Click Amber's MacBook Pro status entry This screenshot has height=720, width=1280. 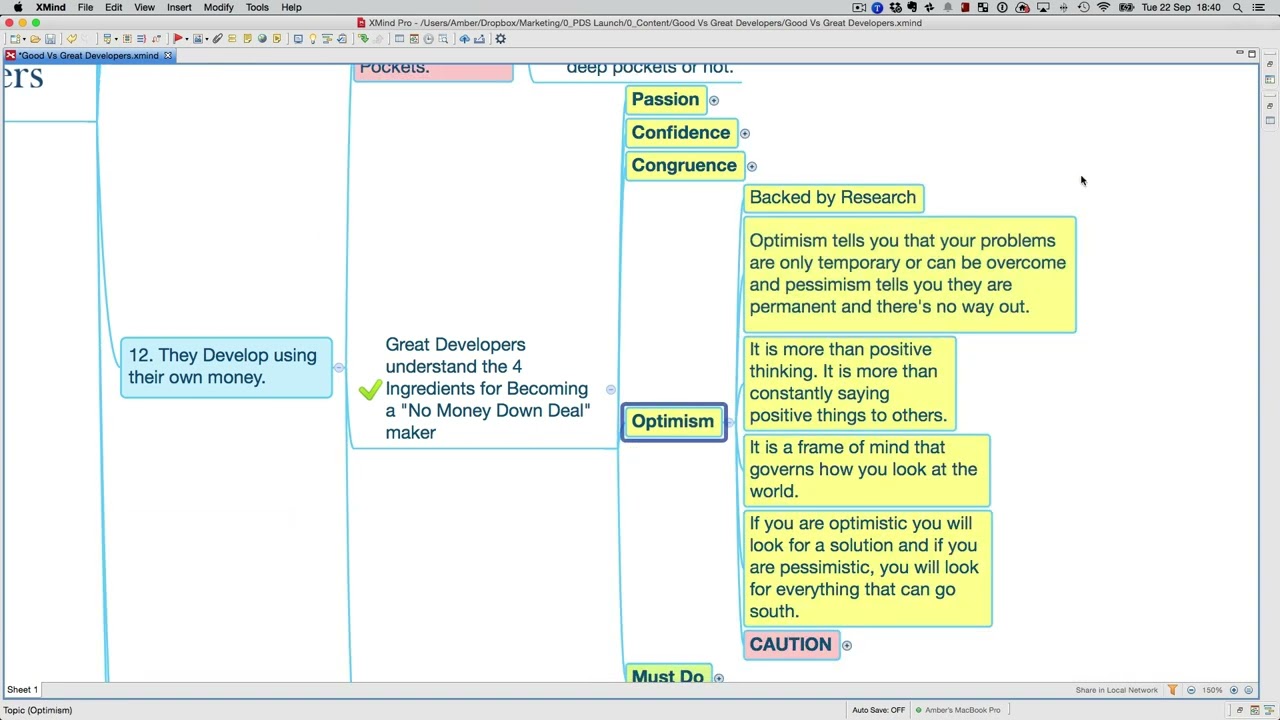coord(957,710)
